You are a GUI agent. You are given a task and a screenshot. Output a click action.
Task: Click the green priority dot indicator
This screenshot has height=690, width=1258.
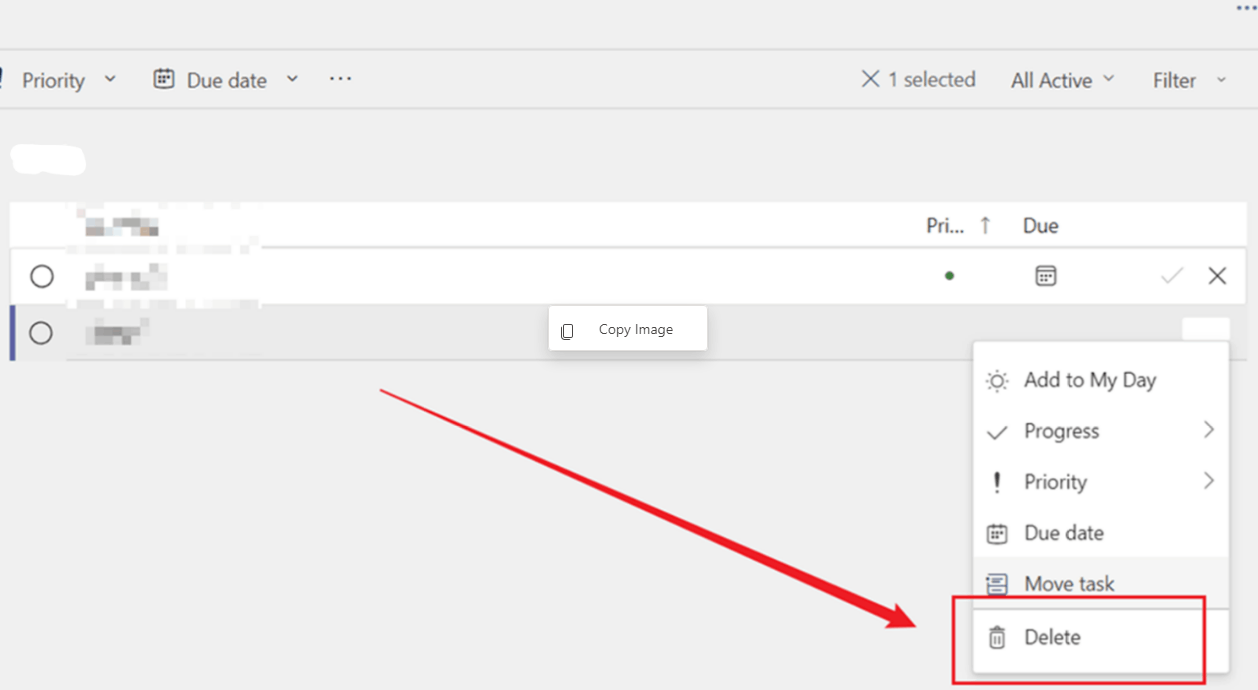coord(948,275)
